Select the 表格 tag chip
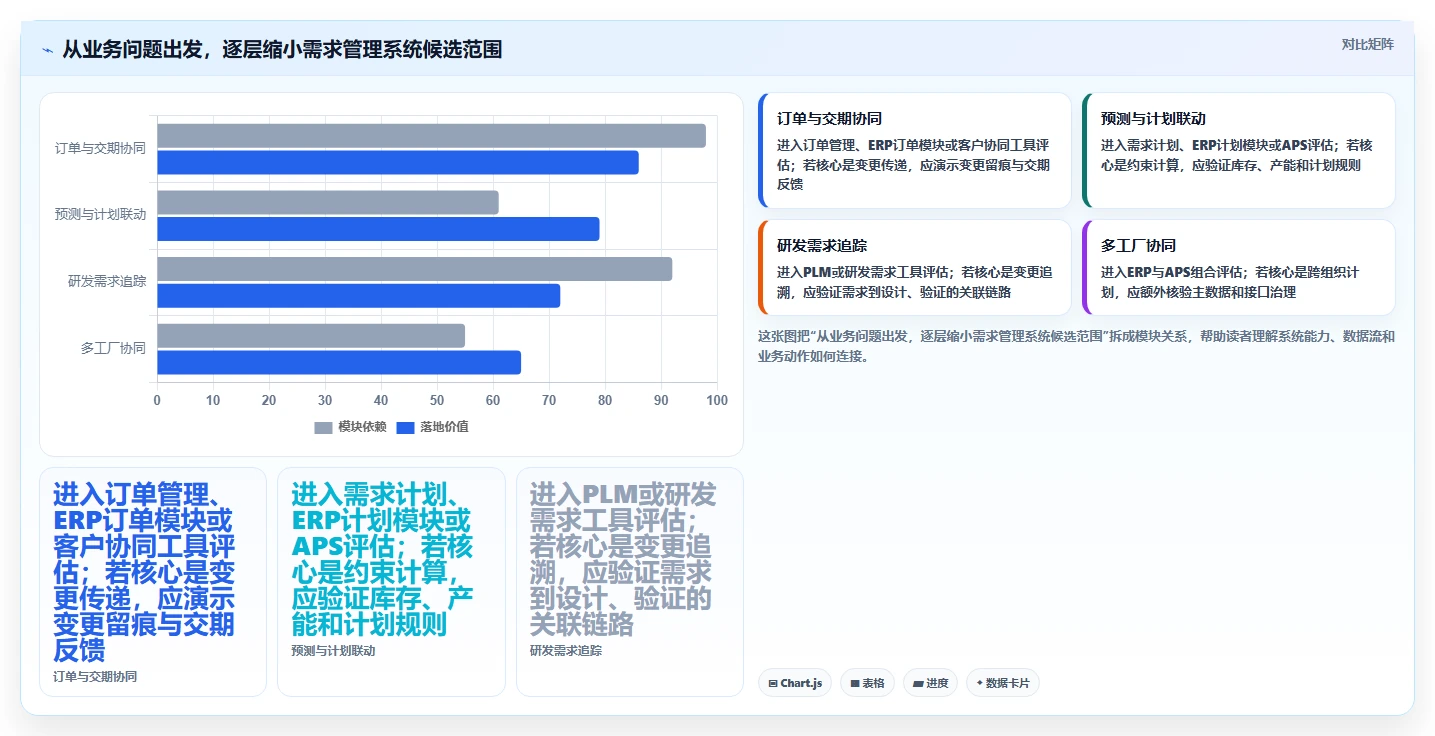This screenshot has height=736, width=1435. coord(867,683)
